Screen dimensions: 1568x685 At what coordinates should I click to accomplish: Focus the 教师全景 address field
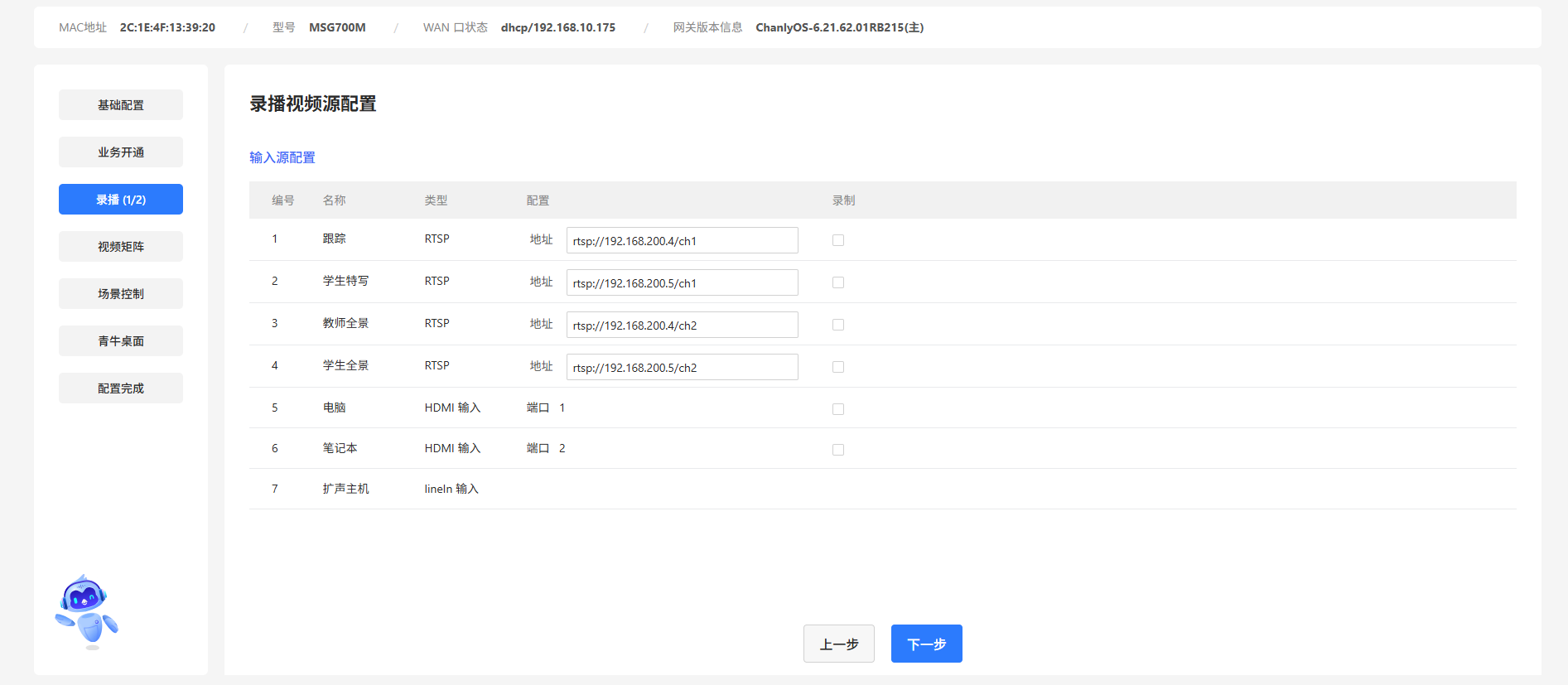(682, 326)
